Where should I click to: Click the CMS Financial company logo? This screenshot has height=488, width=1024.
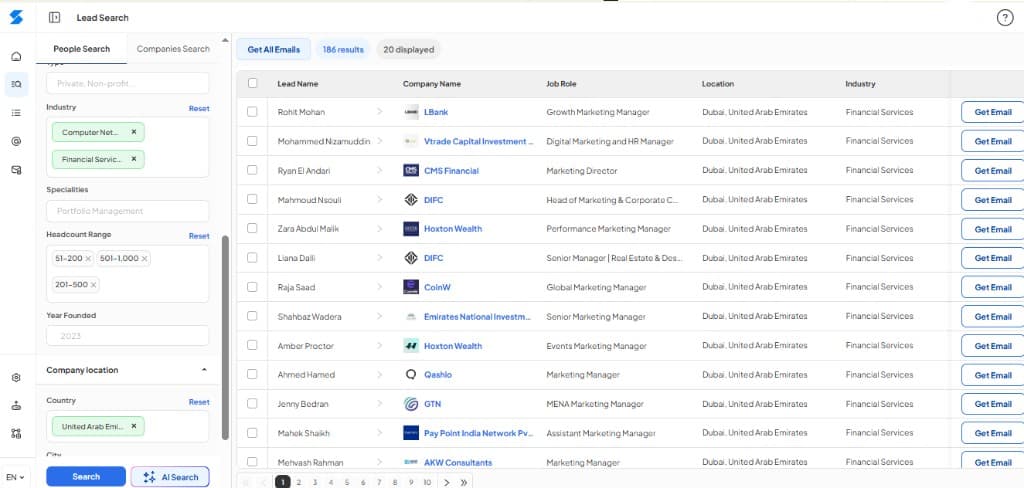[x=411, y=171]
